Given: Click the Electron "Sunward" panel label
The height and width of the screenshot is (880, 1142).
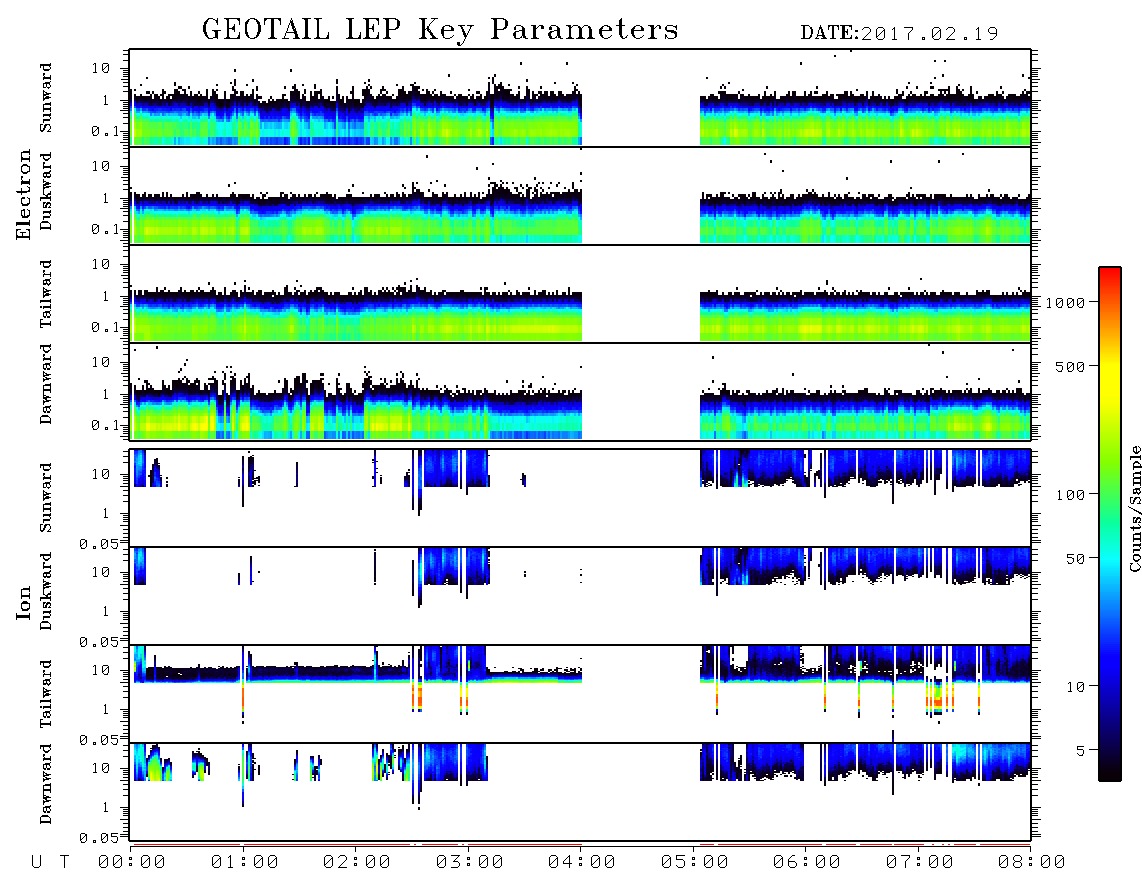Looking at the screenshot, I should pos(46,98).
